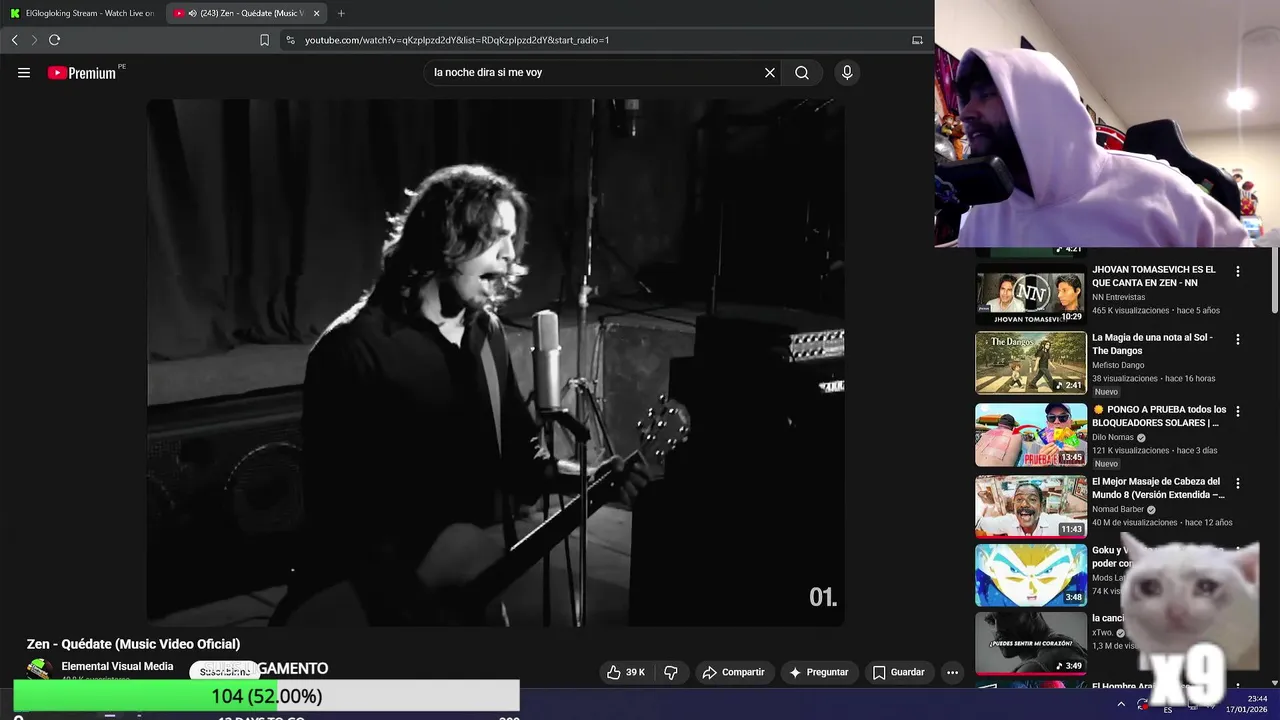Open a new browser tab
The width and height of the screenshot is (1280, 720).
(x=341, y=13)
